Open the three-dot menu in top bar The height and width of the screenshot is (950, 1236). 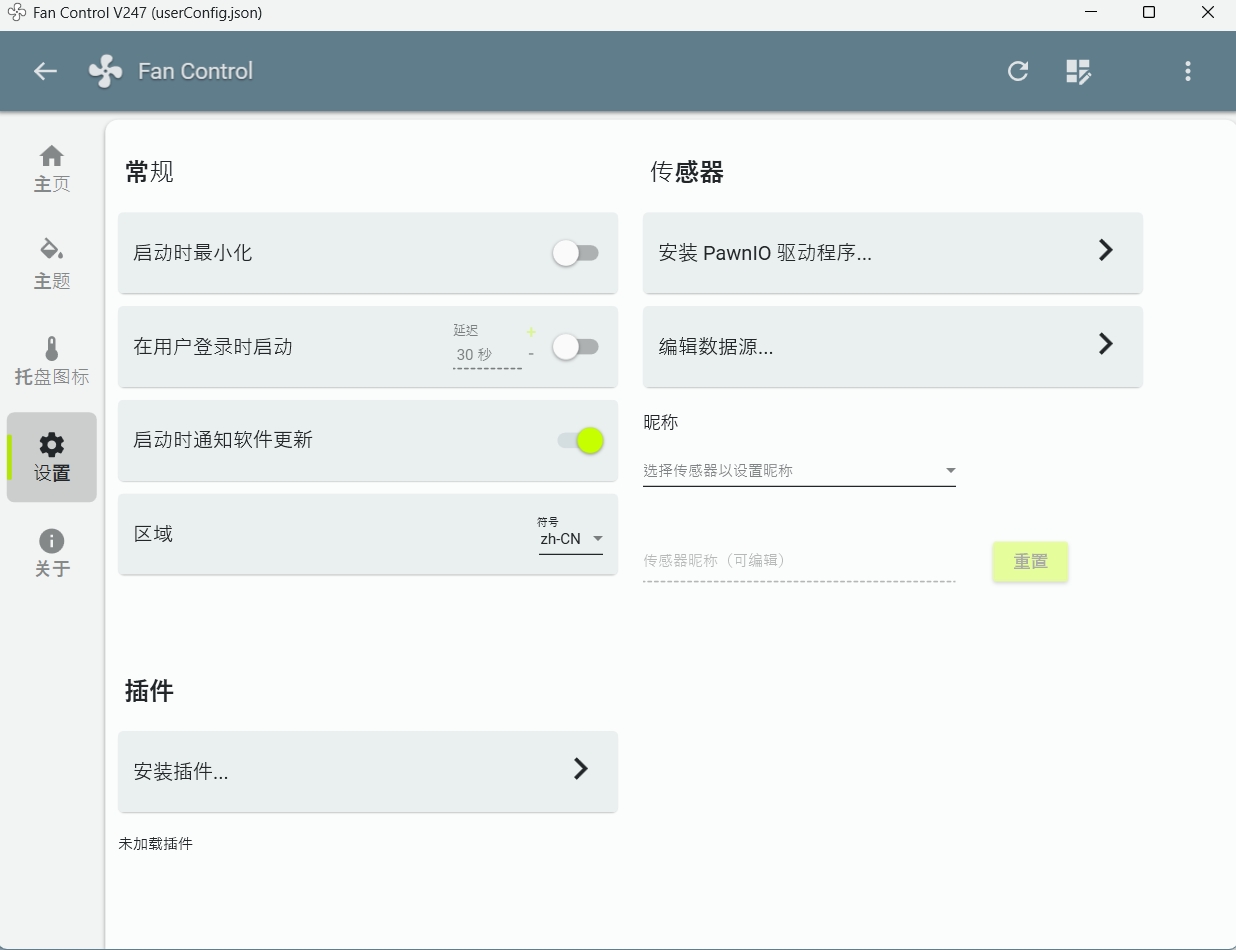[x=1187, y=71]
